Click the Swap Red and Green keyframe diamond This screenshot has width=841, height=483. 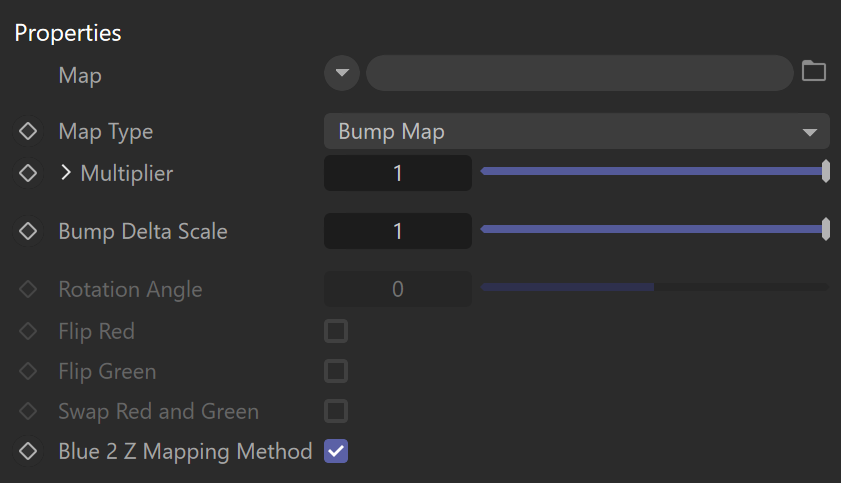[x=28, y=411]
